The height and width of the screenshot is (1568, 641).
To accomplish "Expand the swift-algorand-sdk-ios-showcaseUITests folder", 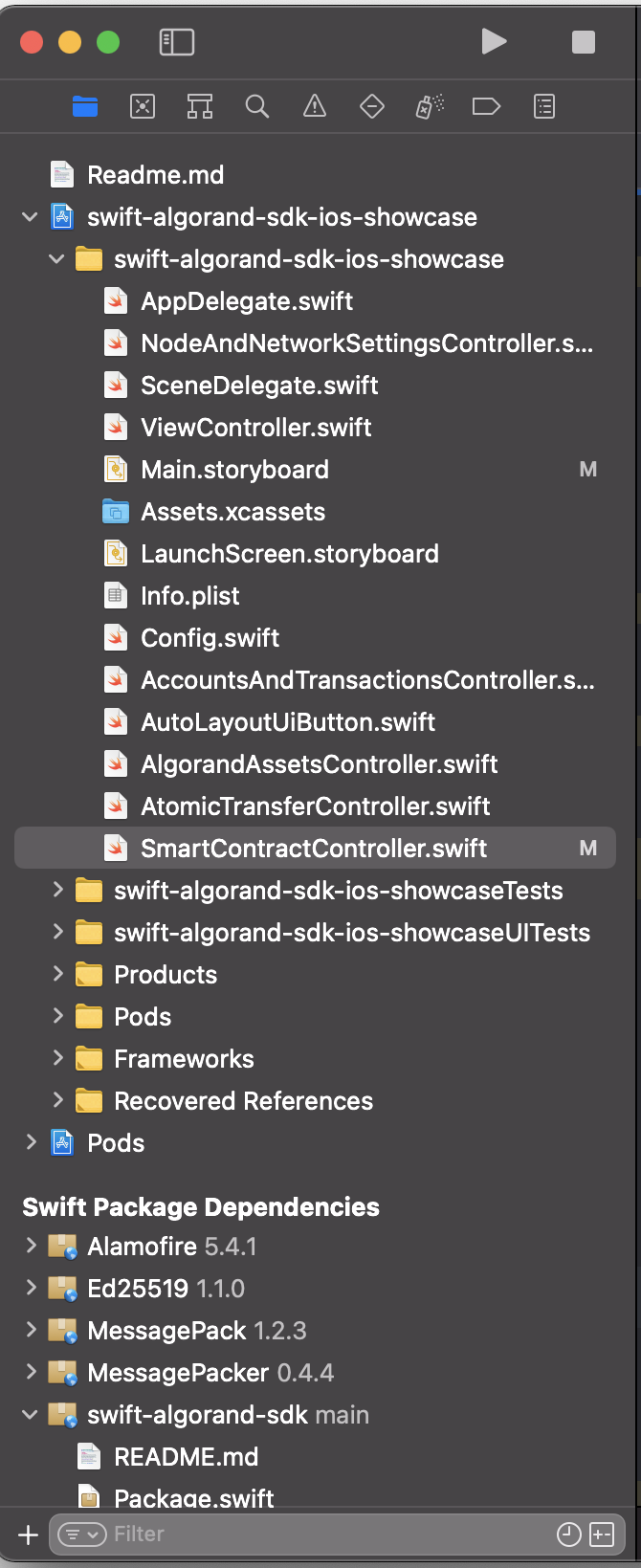I will (x=57, y=933).
